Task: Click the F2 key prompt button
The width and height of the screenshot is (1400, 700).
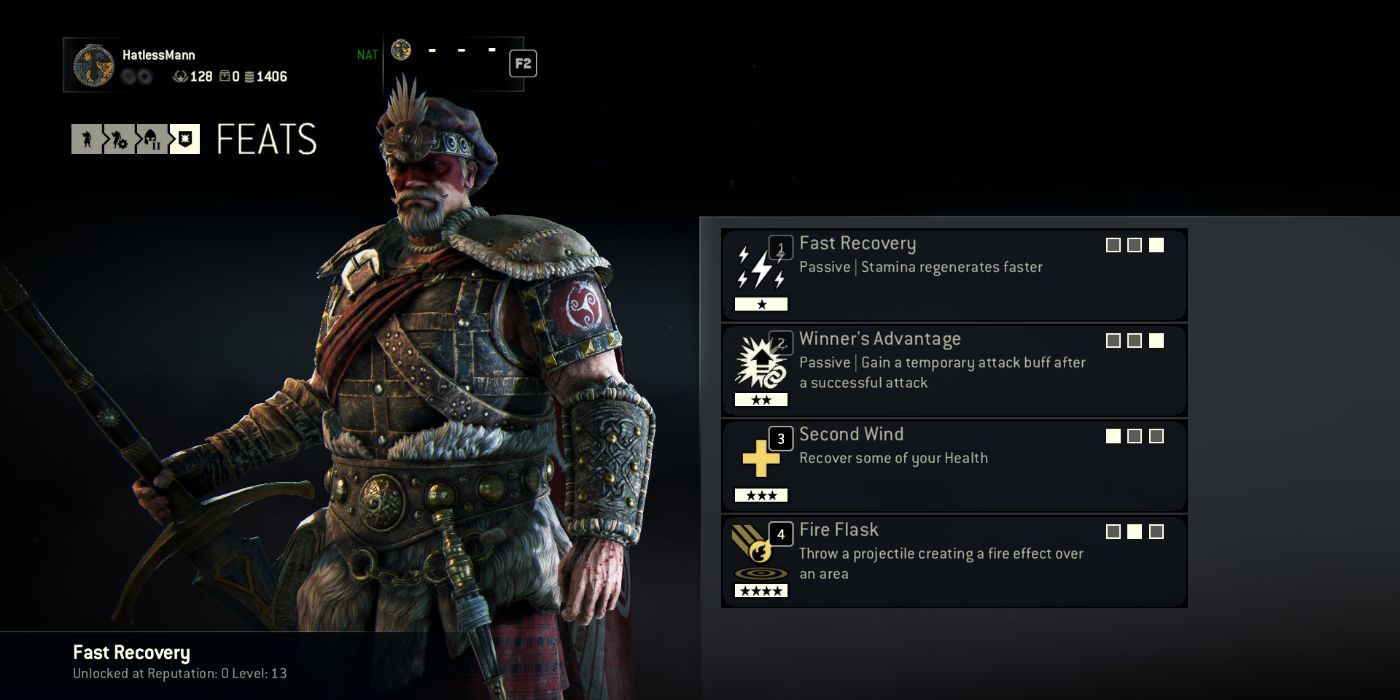Action: 523,64
